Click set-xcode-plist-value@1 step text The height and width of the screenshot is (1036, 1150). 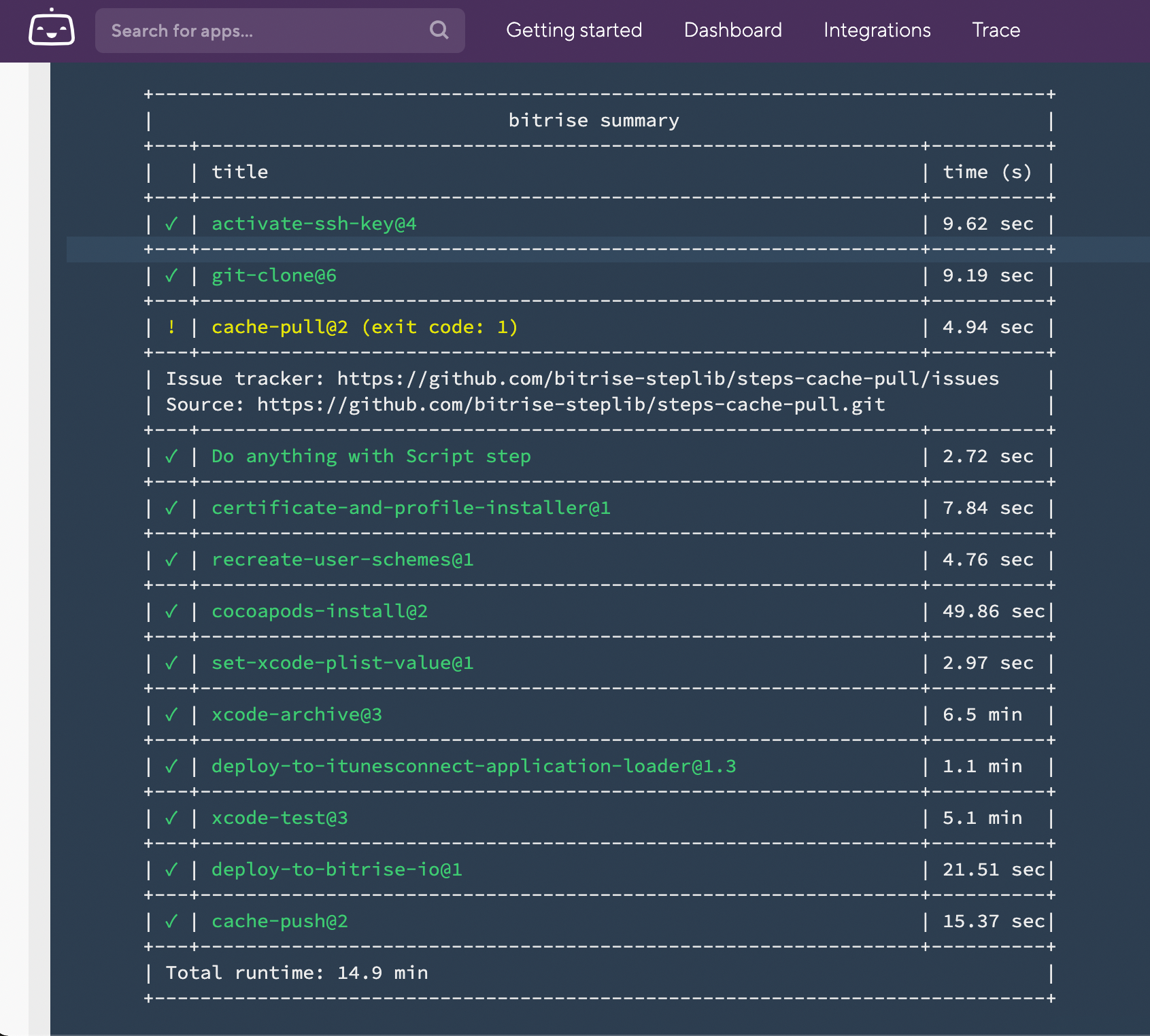pyautogui.click(x=342, y=663)
